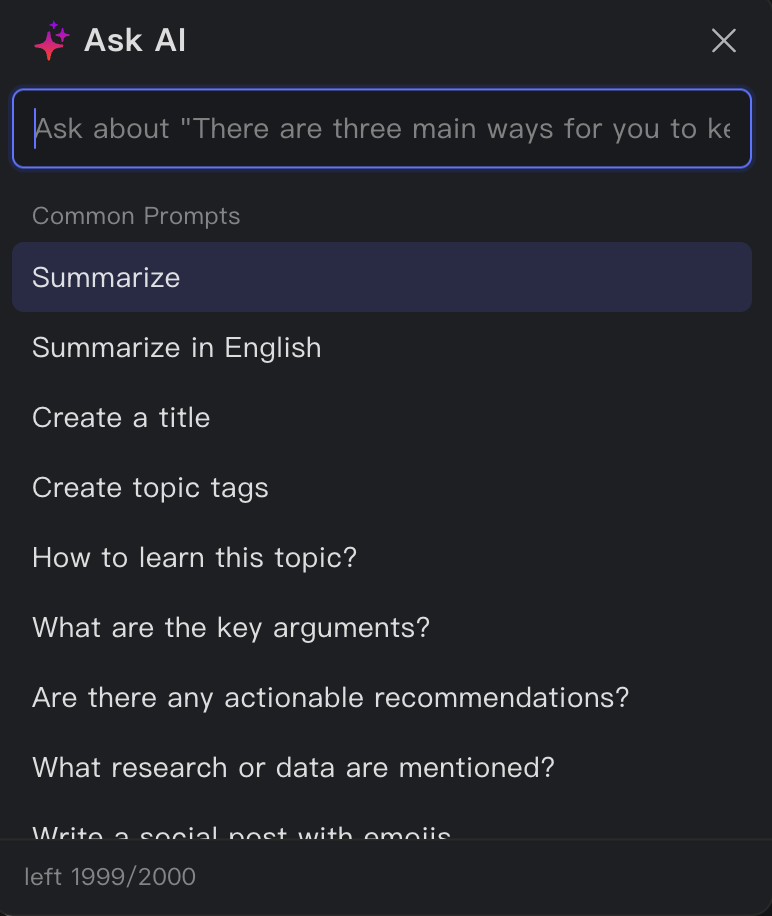Pick Write a social post with emojis

coord(242,832)
